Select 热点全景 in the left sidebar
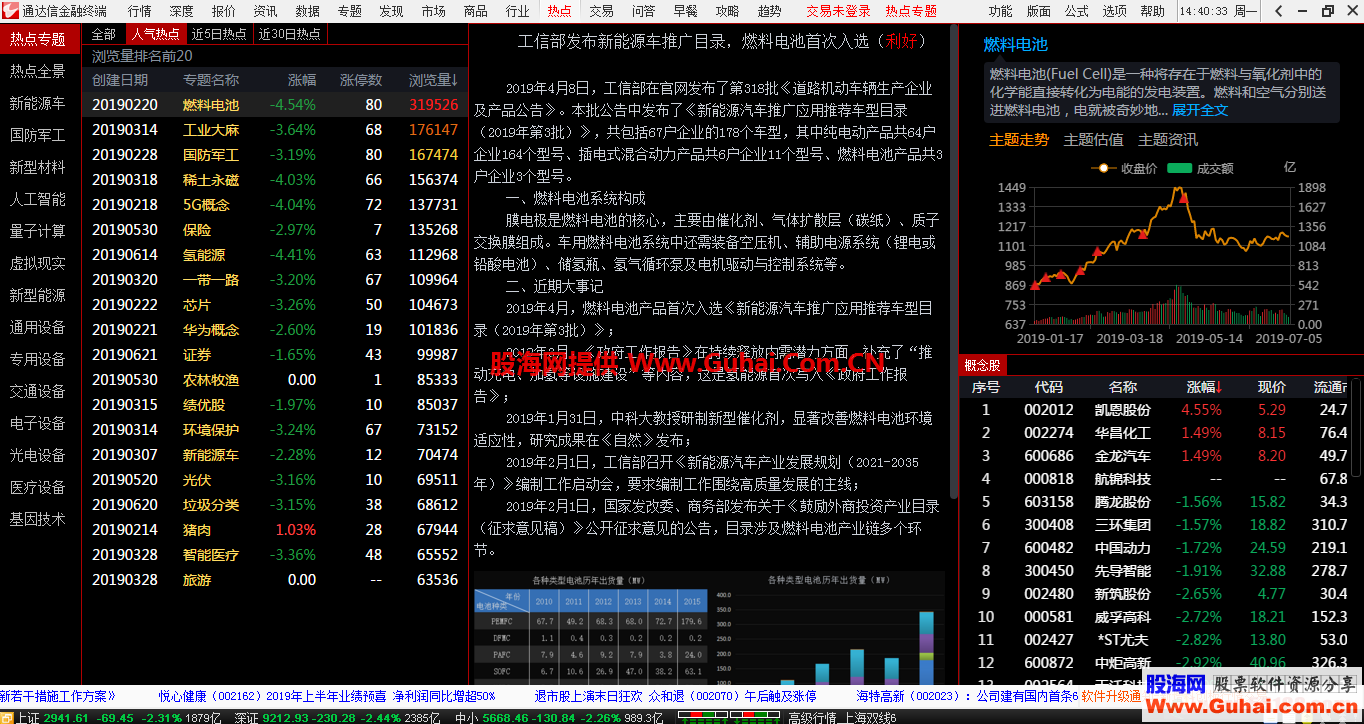This screenshot has height=724, width=1364. [38, 71]
